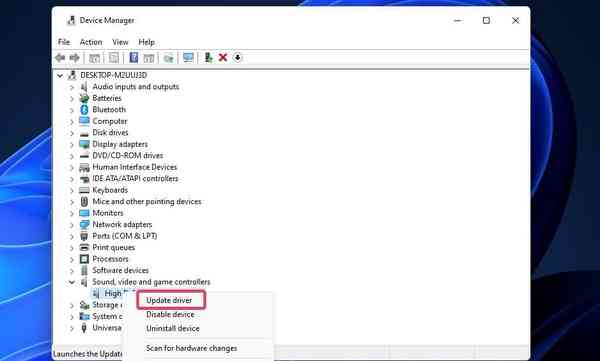The image size is (600, 361).
Task: Expand the Network adapters category
Action: [x=72, y=225]
